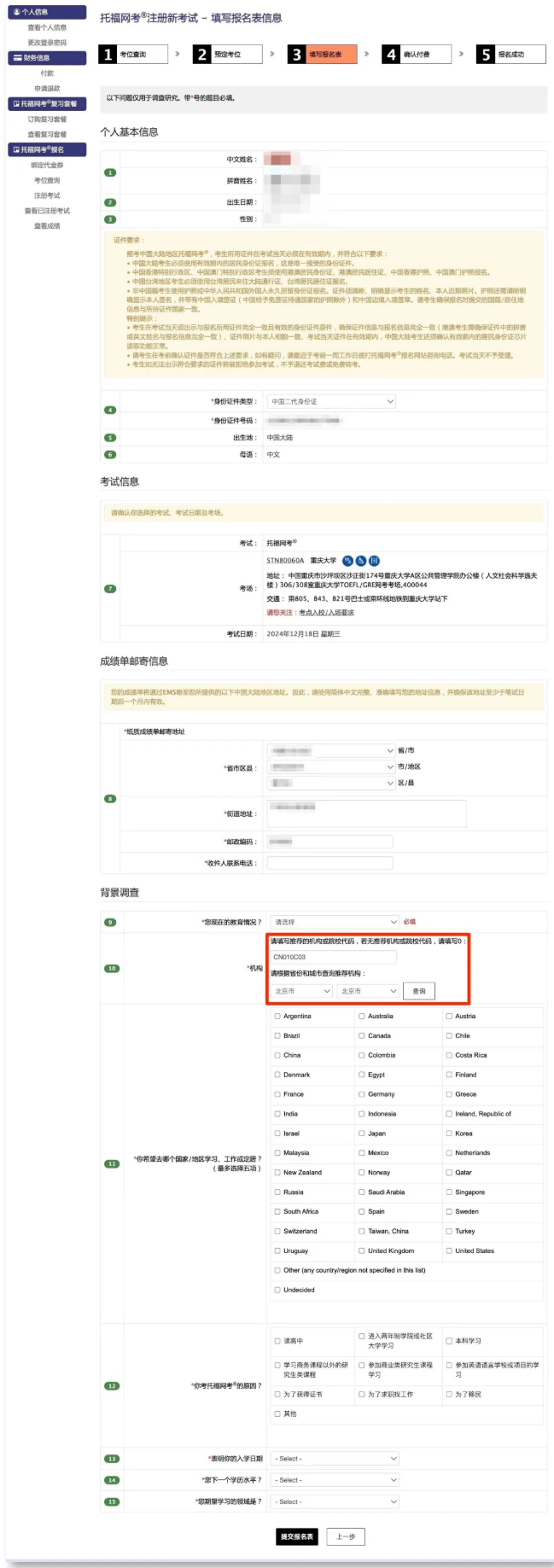
Task: Open the 身份证件类型 dropdown
Action: (x=332, y=401)
